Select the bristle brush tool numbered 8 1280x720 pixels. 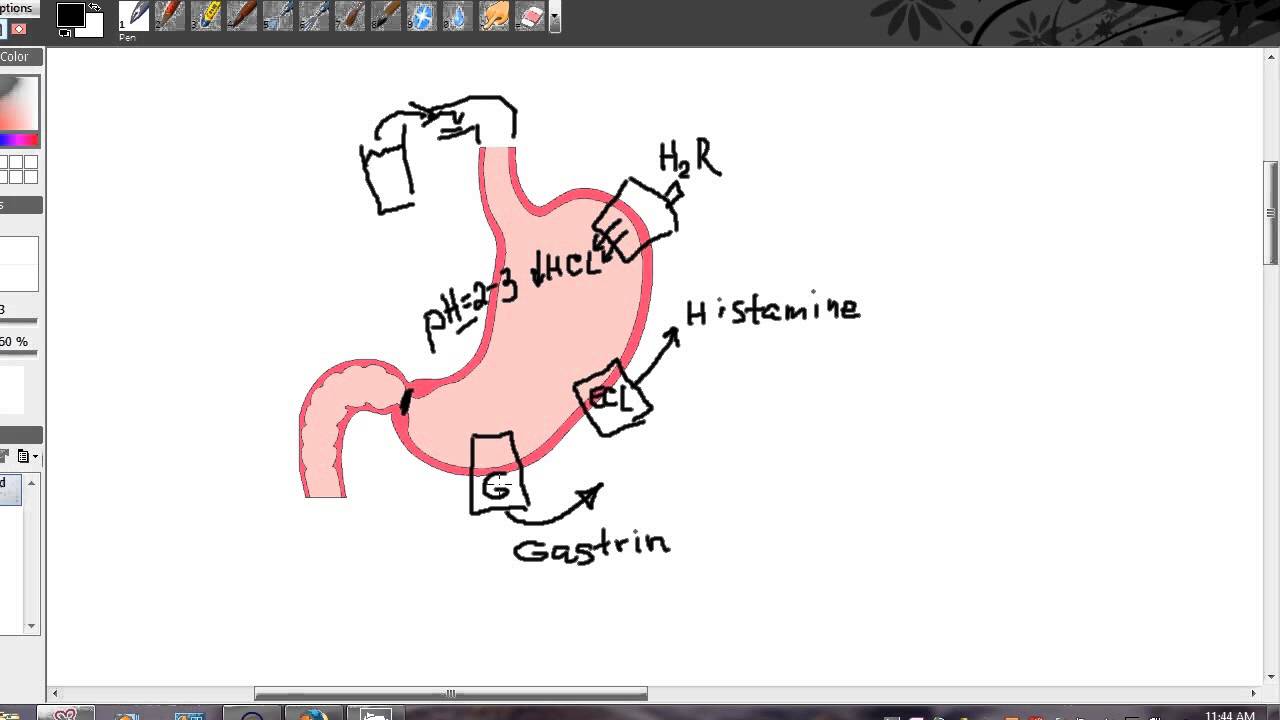(x=386, y=16)
